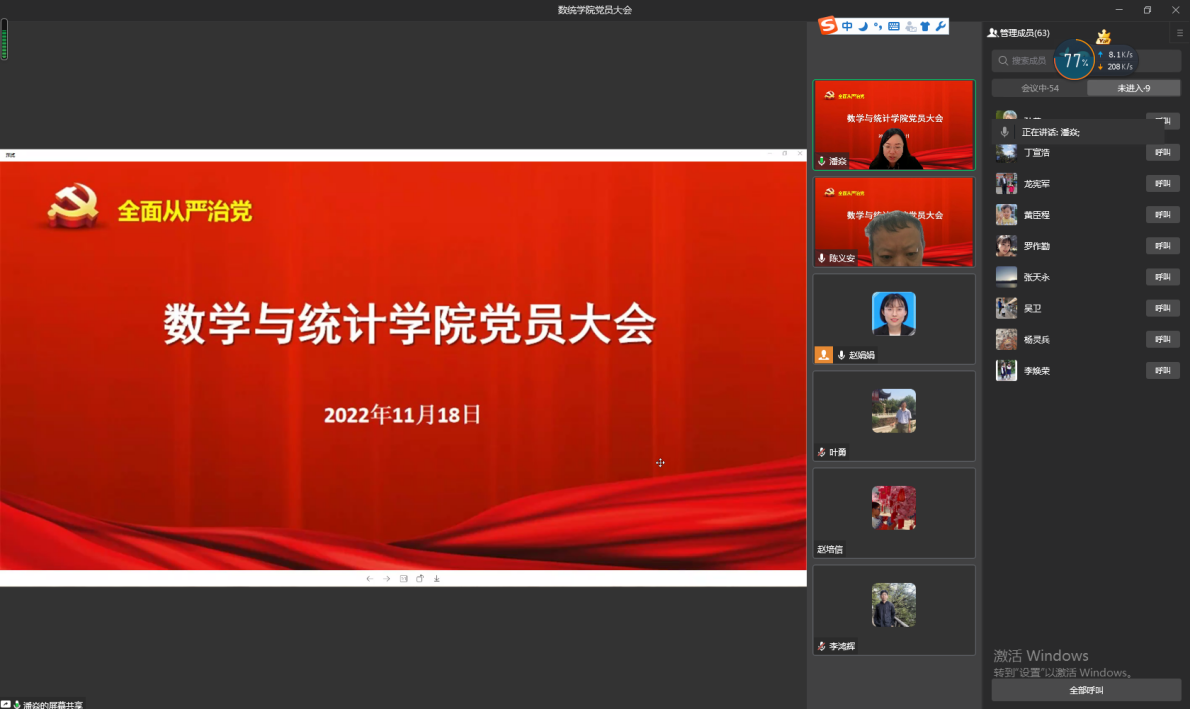1190x709 pixels.
Task: Open the wrench toolbox icon in Sogou toolbar
Action: click(x=940, y=26)
